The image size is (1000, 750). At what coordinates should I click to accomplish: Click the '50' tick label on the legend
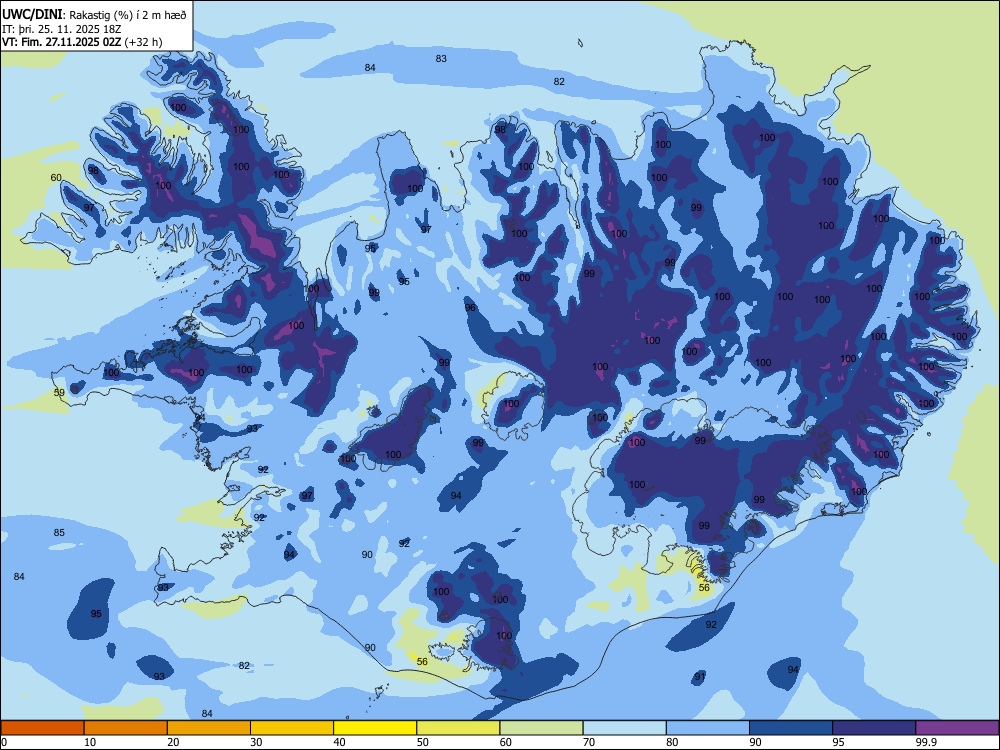click(423, 742)
